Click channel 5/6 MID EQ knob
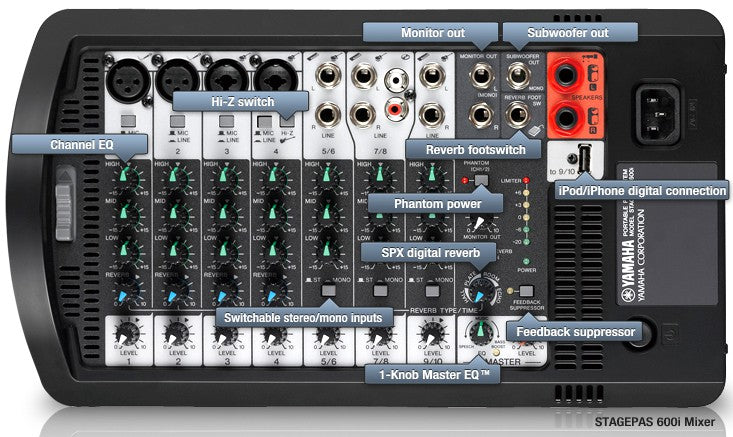This screenshot has width=733, height=437. [327, 214]
